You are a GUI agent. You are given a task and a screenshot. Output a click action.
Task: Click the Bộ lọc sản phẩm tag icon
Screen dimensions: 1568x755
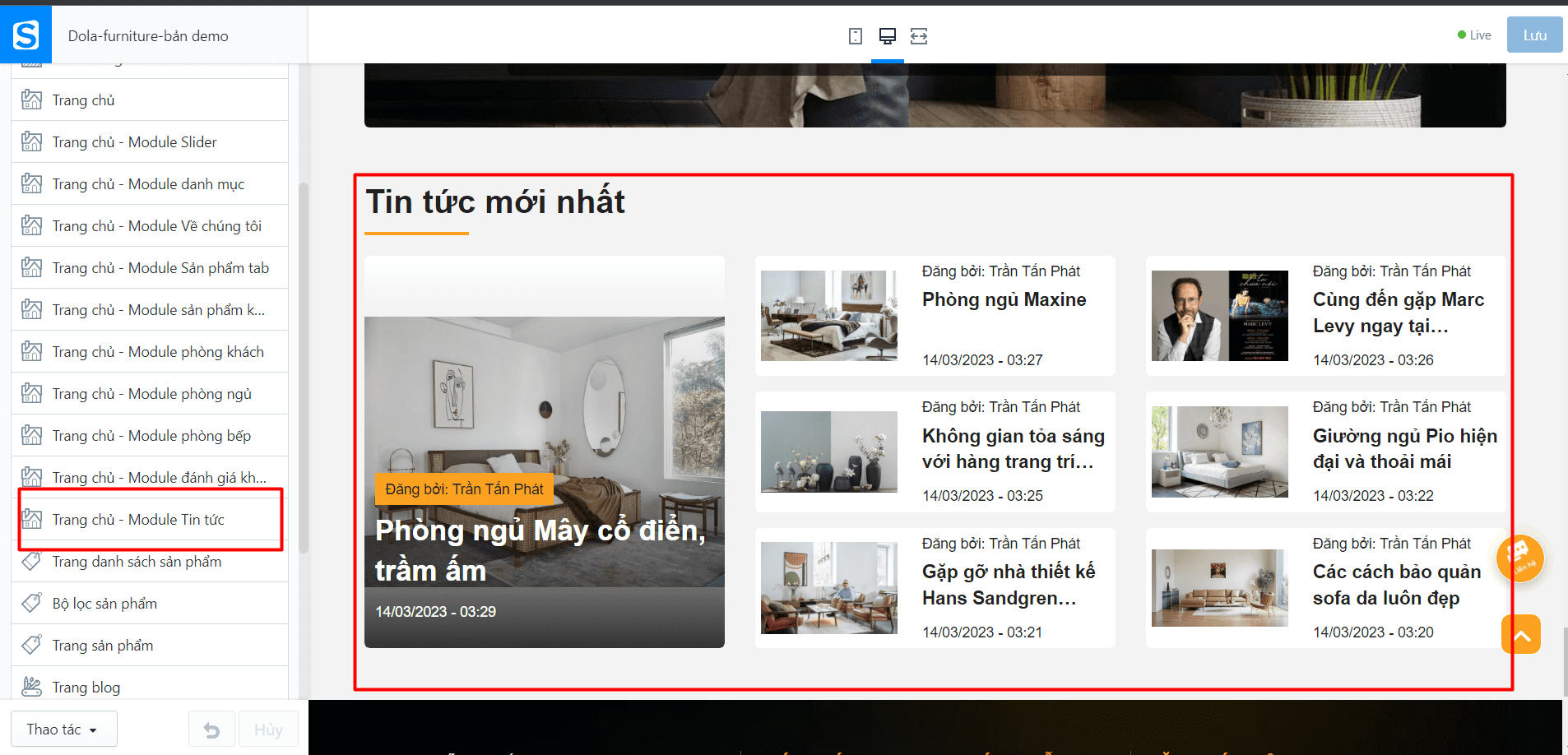32,604
